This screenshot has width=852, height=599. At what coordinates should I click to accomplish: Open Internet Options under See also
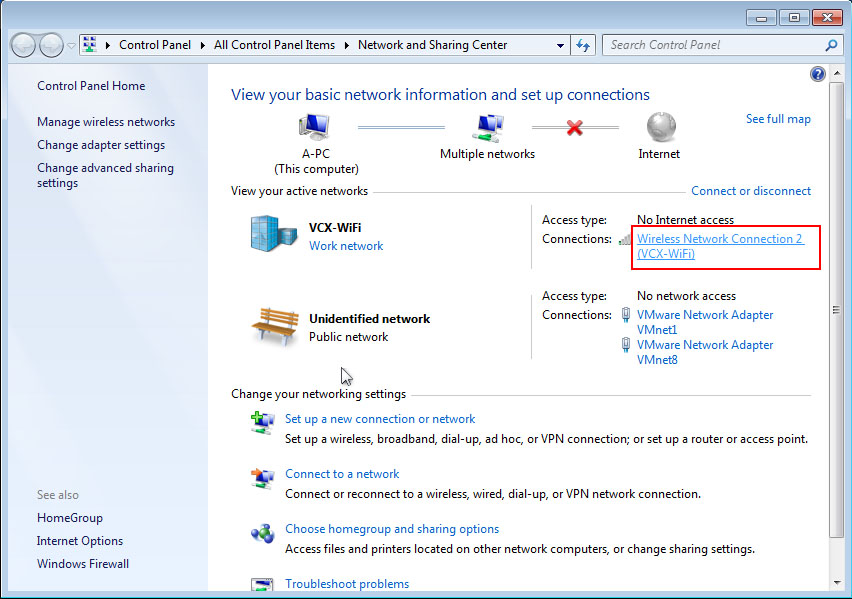(x=80, y=541)
